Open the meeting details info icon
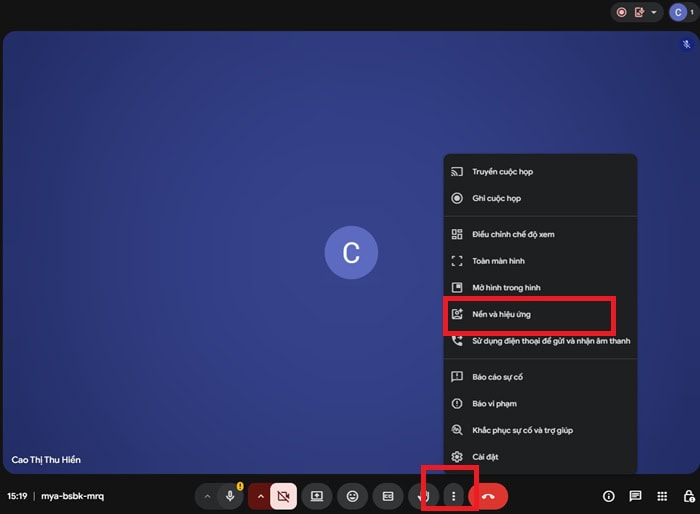 click(x=608, y=496)
